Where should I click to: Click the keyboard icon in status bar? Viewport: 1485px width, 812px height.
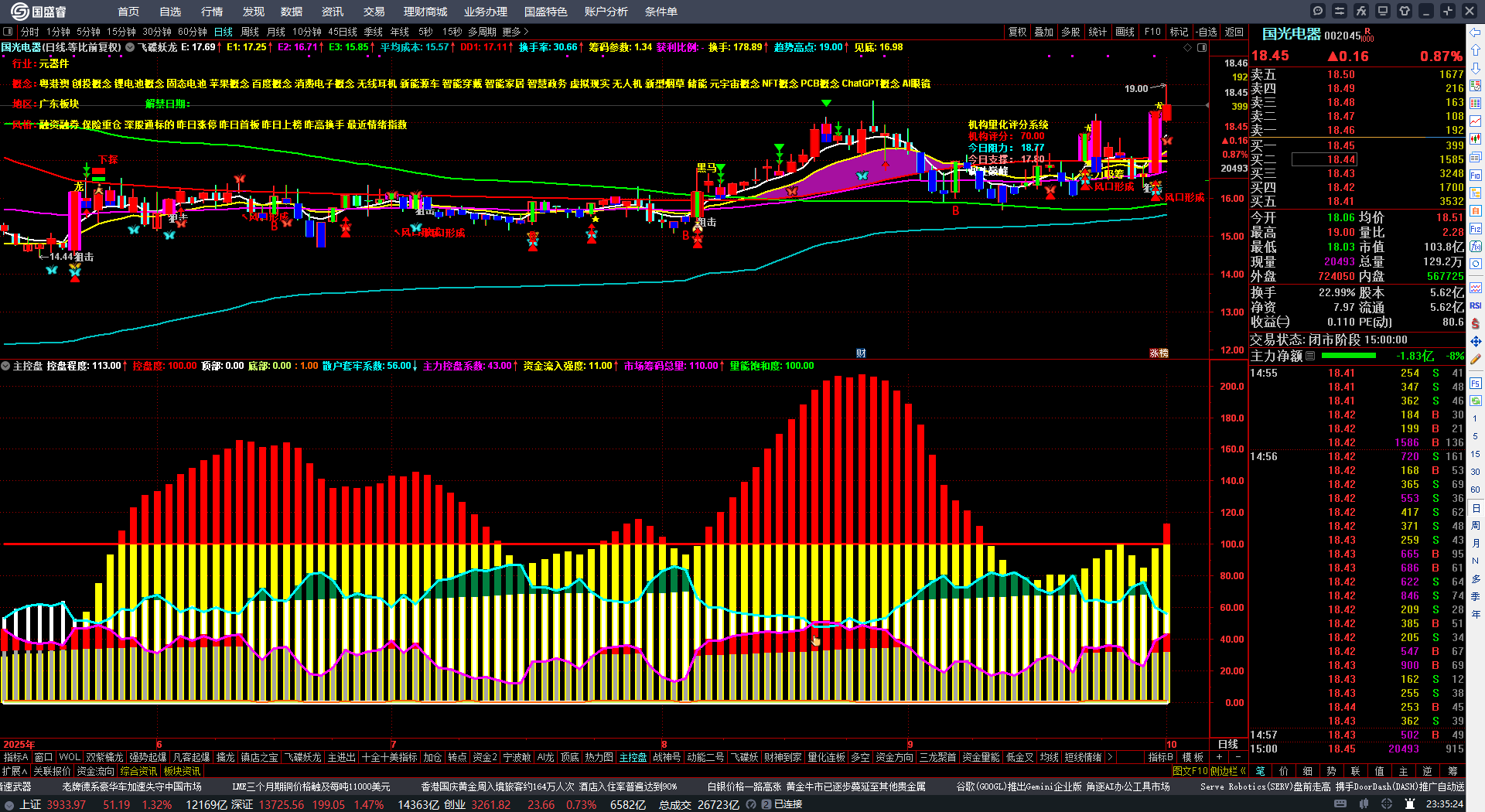coord(1340,804)
